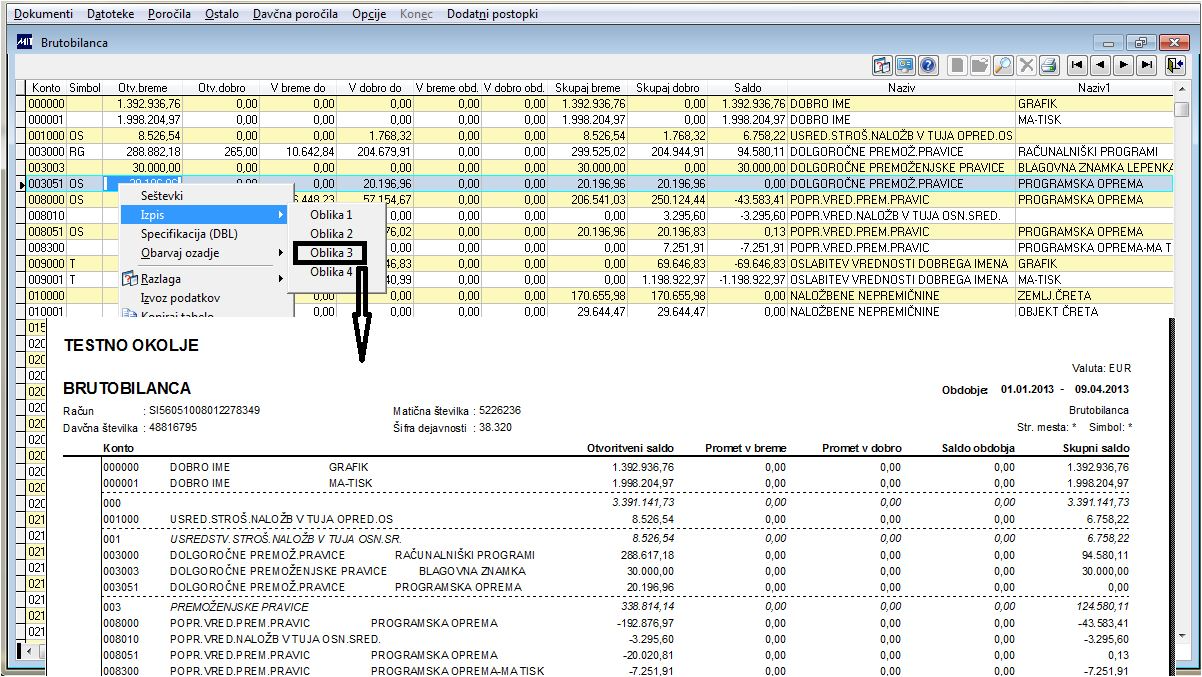Open the magnifying glass search tool
Screen dimensions: 1202x677
[1003, 65]
